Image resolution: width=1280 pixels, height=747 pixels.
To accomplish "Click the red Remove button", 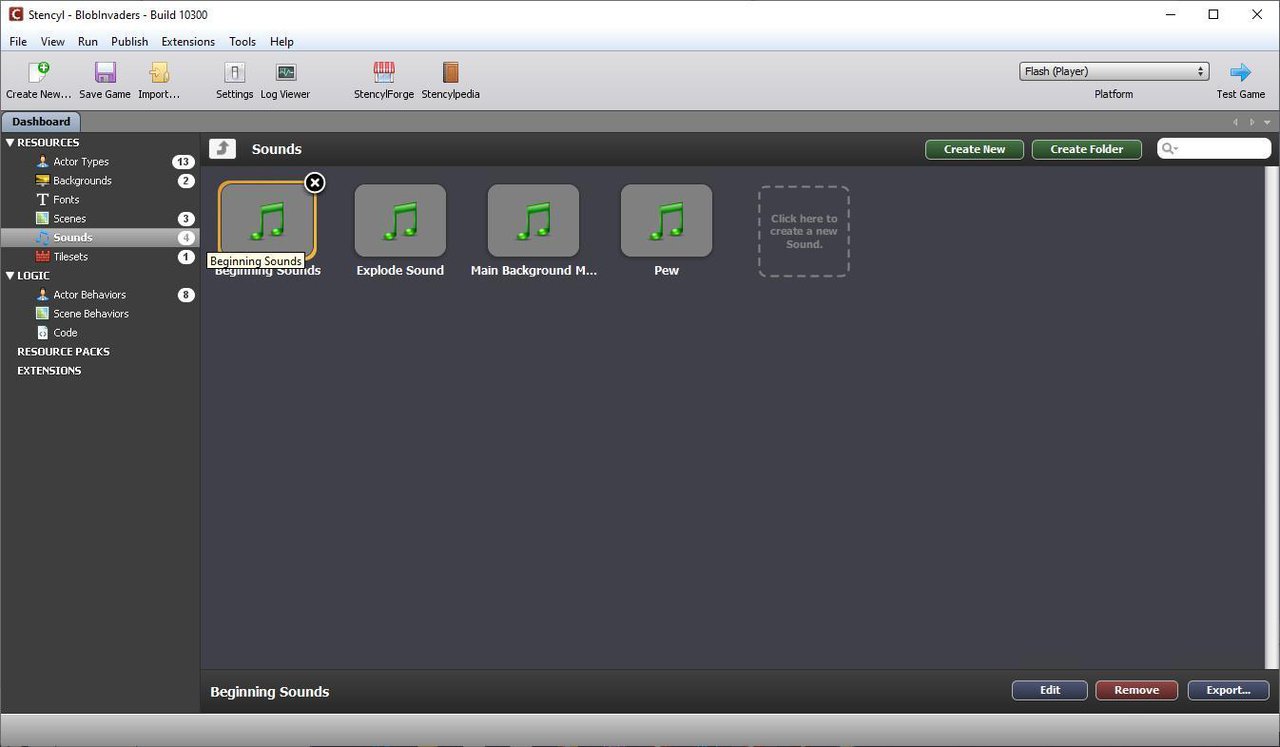I will tap(1137, 690).
